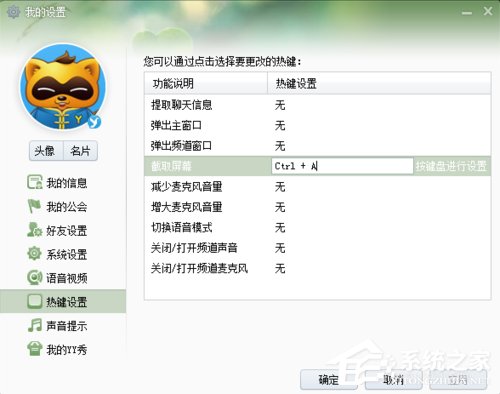Confirm settings with 确定 button
500x394 pixels.
(x=329, y=379)
